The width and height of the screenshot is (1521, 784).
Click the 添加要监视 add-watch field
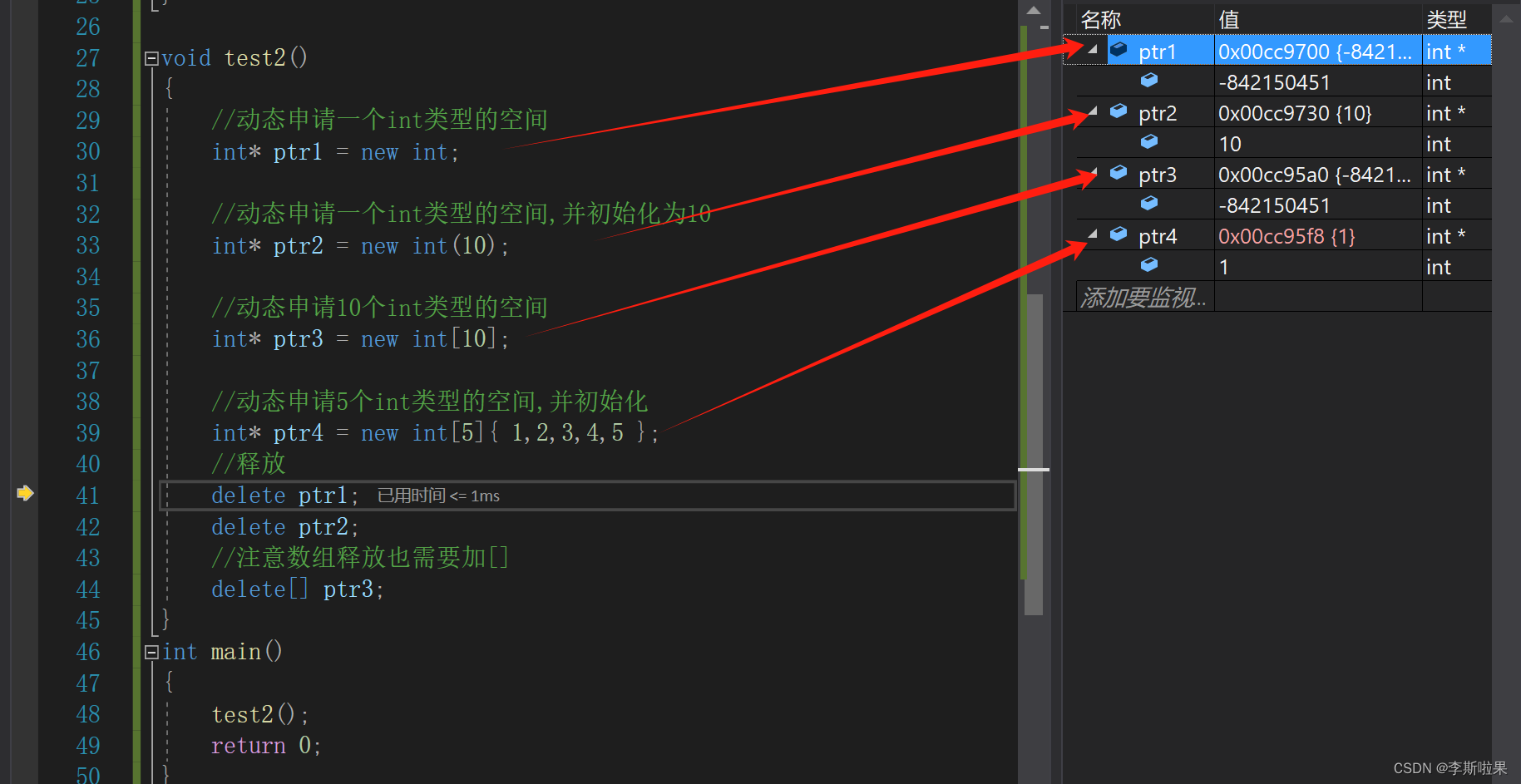(1143, 296)
